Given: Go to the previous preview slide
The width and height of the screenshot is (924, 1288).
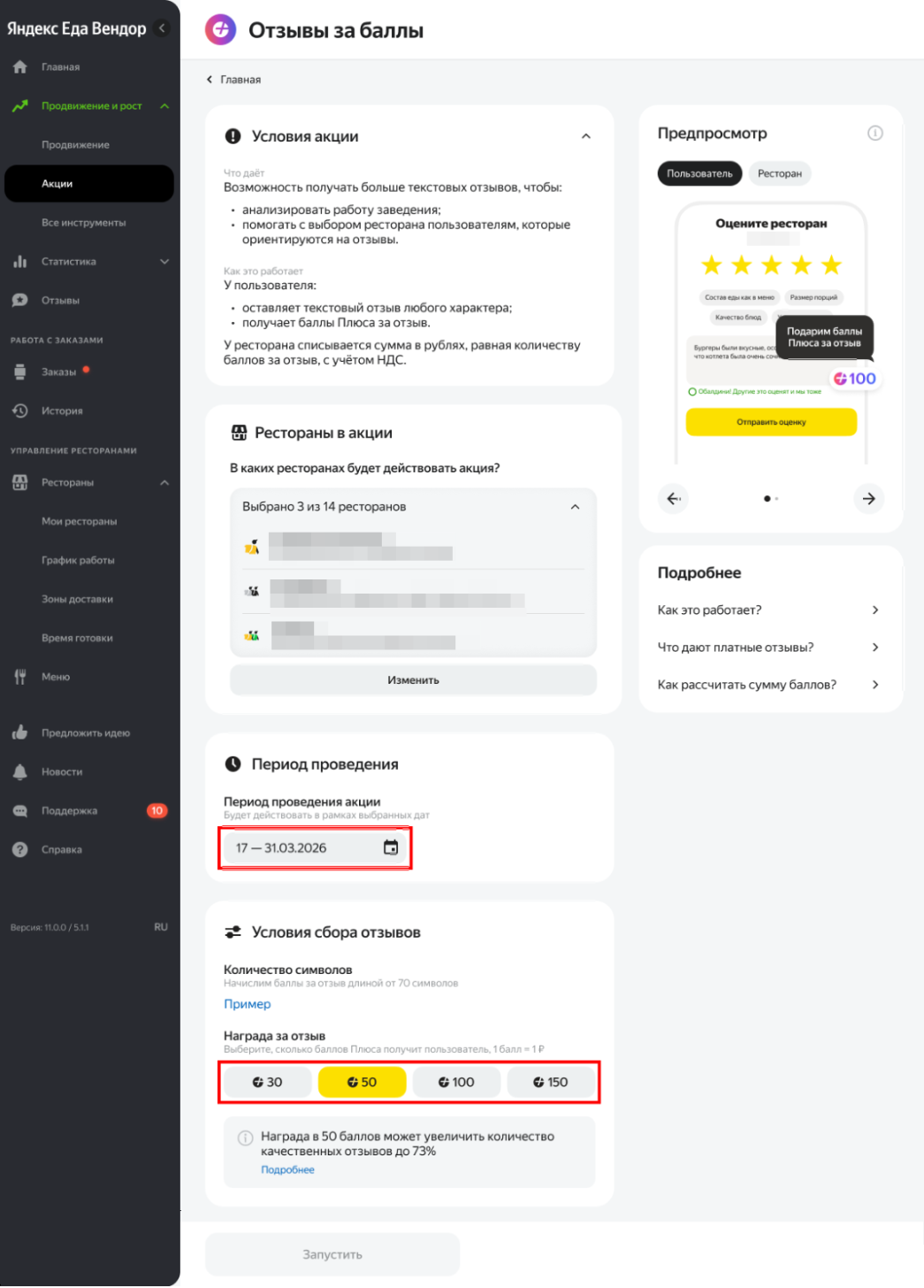Looking at the screenshot, I should (x=674, y=499).
